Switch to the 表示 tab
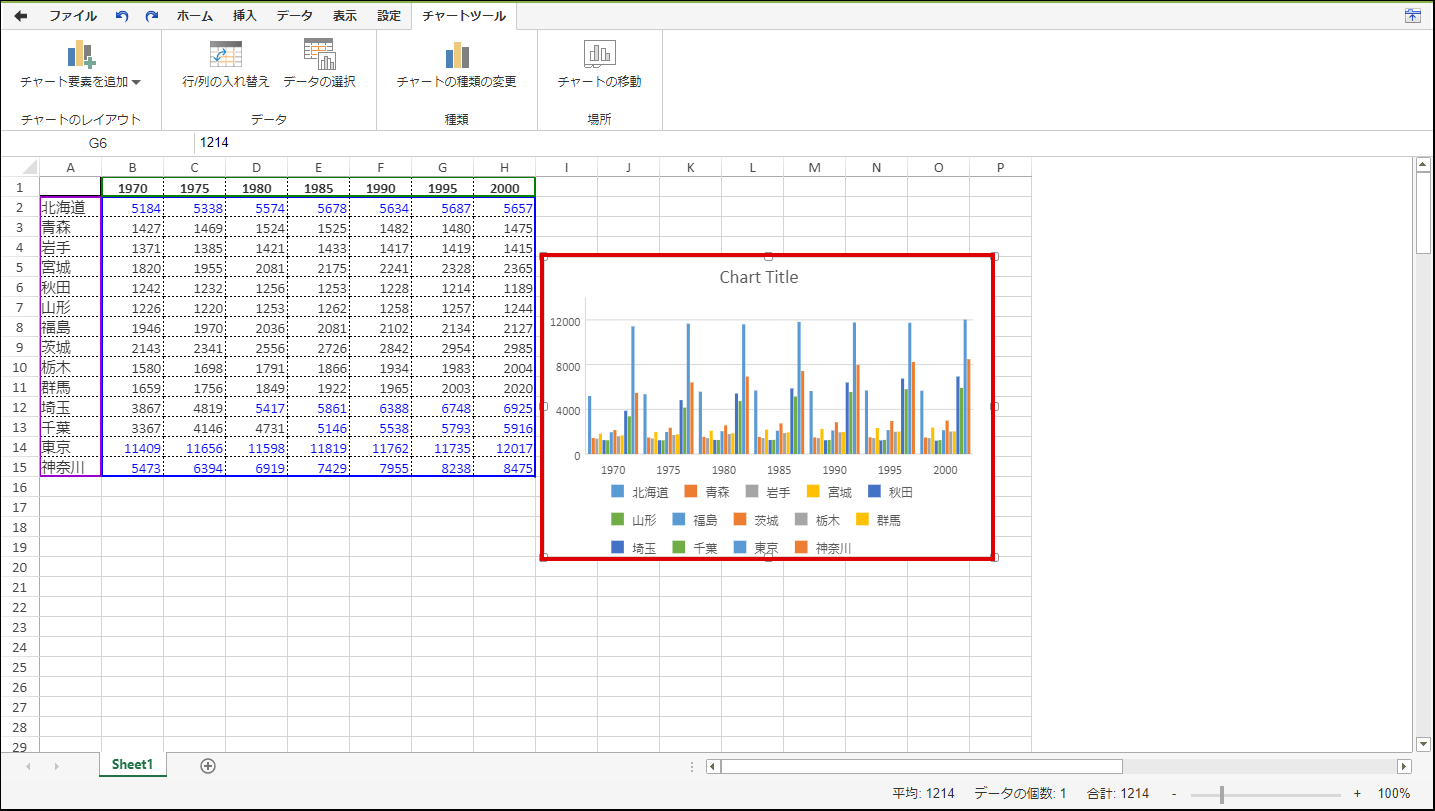The image size is (1435, 811). [345, 16]
